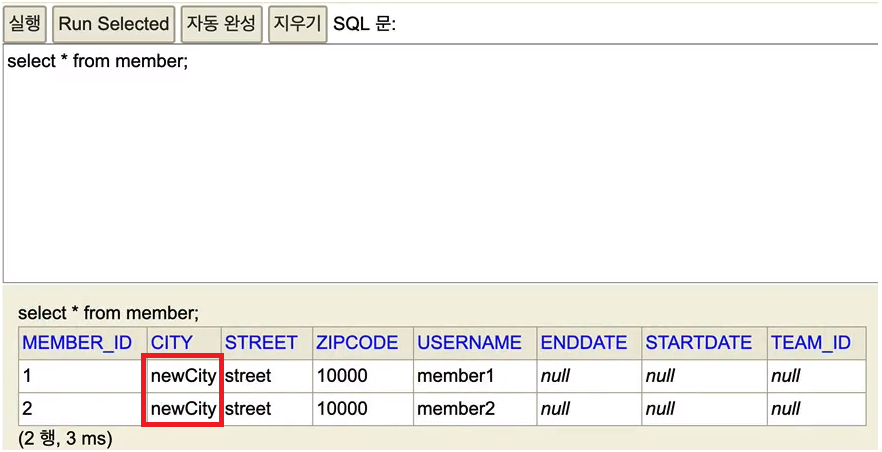Image resolution: width=882 pixels, height=452 pixels.
Task: Click 10000 zipcode in member1 row
Action: [x=363, y=376]
